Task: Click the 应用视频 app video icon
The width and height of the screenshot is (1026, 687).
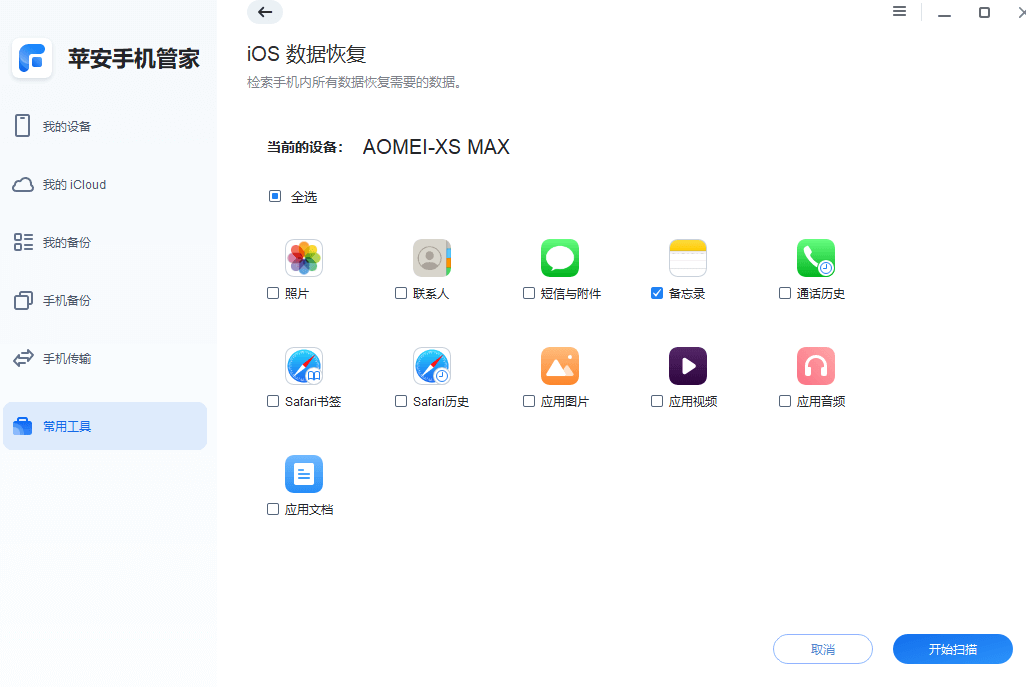Action: click(688, 365)
